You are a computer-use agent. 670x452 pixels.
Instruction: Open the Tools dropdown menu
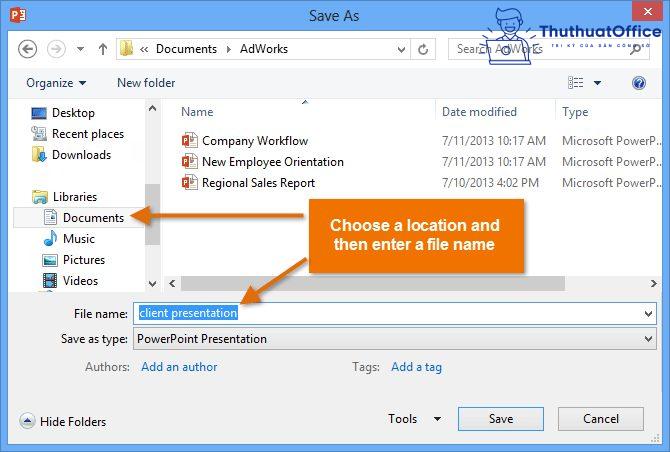[414, 419]
